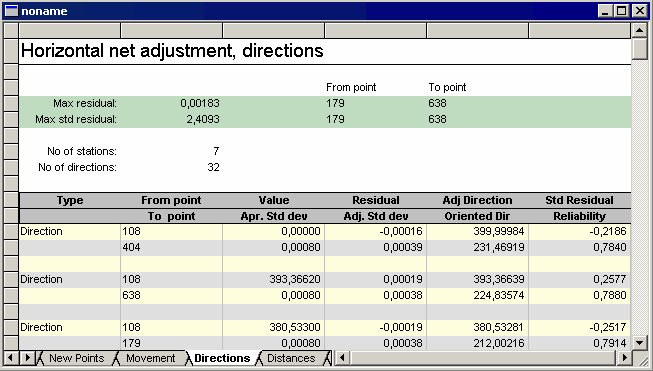This screenshot has width=653, height=371.
Task: Select the cell with value 231,46919
Action: tap(477, 247)
